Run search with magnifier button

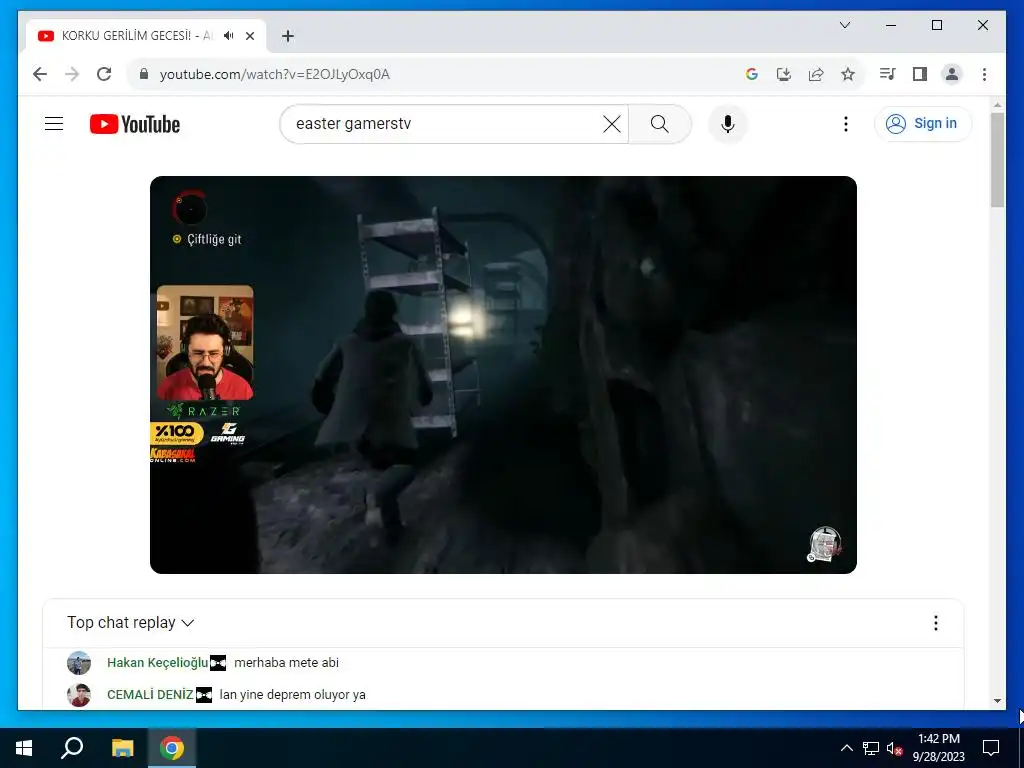pos(660,123)
